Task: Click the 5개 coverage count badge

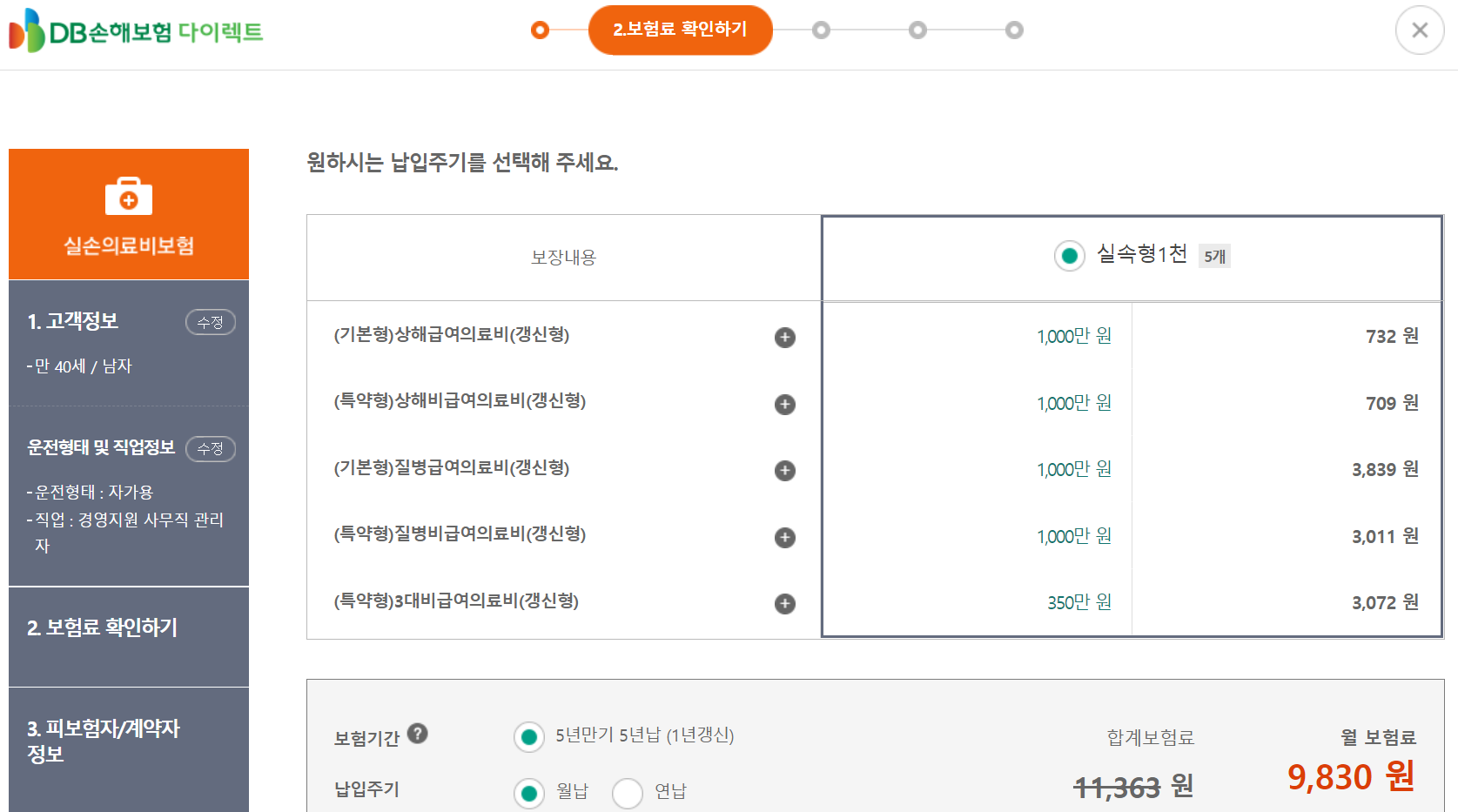Action: (x=1215, y=256)
